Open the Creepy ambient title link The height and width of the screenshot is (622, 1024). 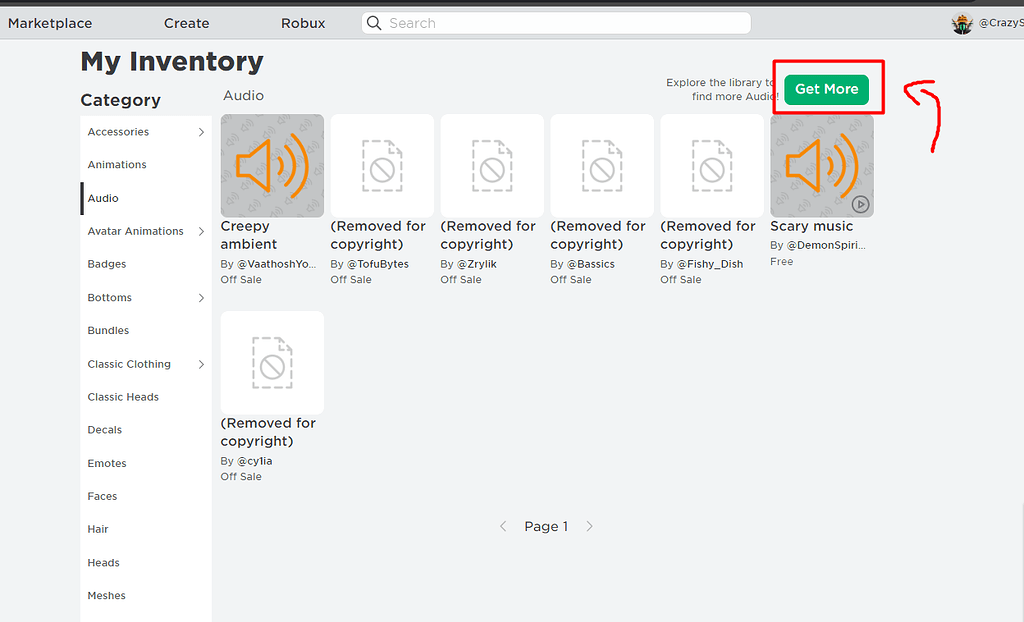tap(249, 235)
